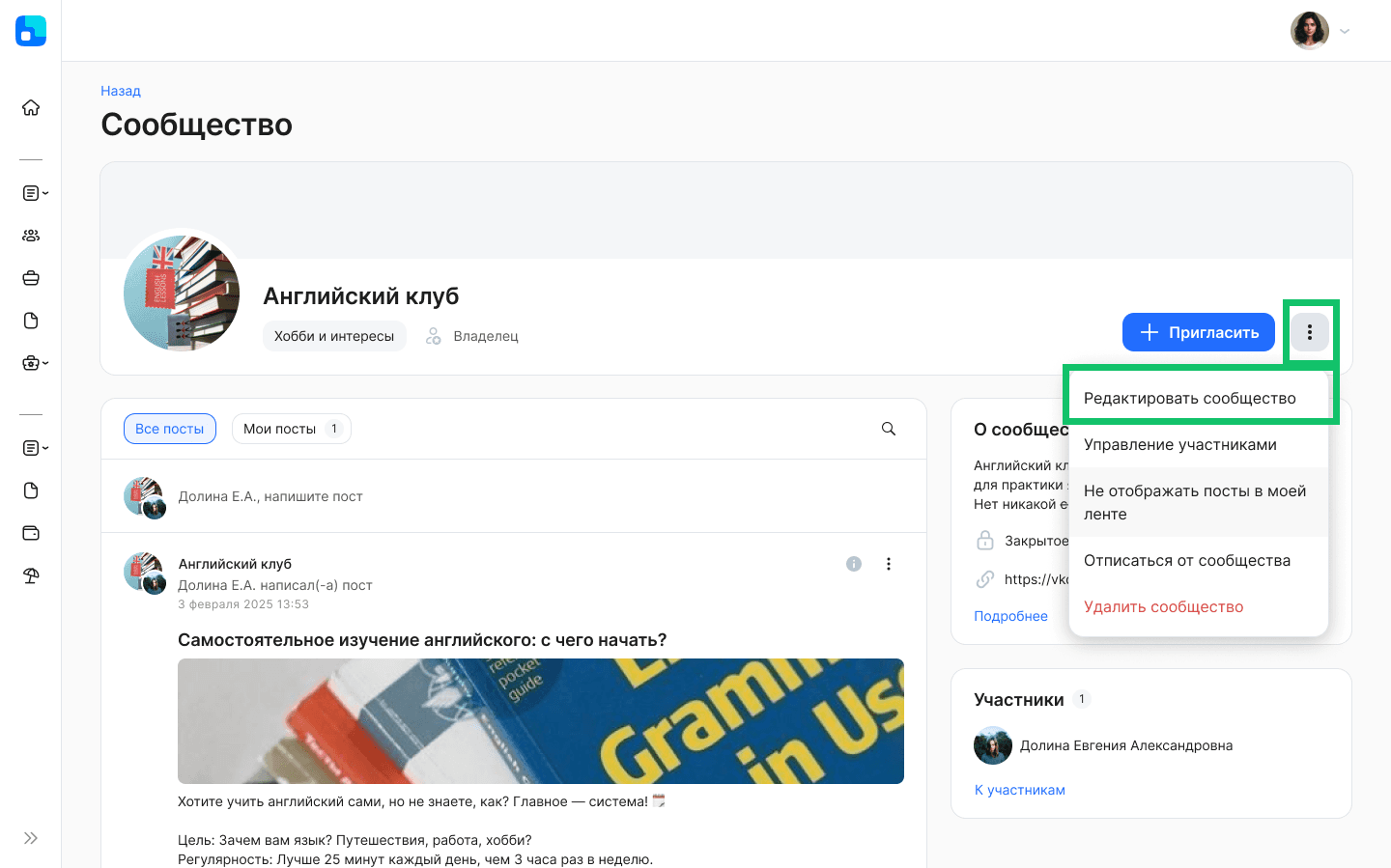Select 'Отписаться от сообщества' menu entry
Screen dimensions: 1391x868
(1187, 560)
